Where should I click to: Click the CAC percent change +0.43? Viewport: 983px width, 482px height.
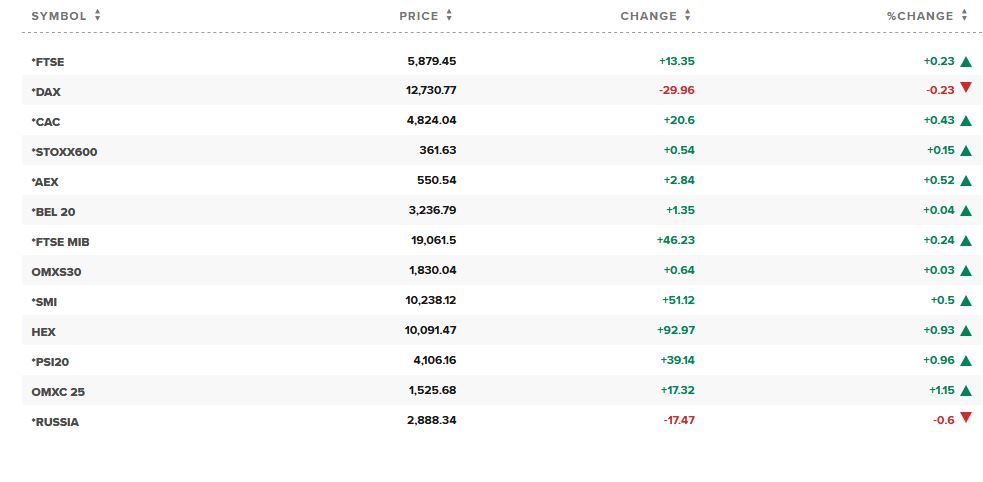click(939, 120)
